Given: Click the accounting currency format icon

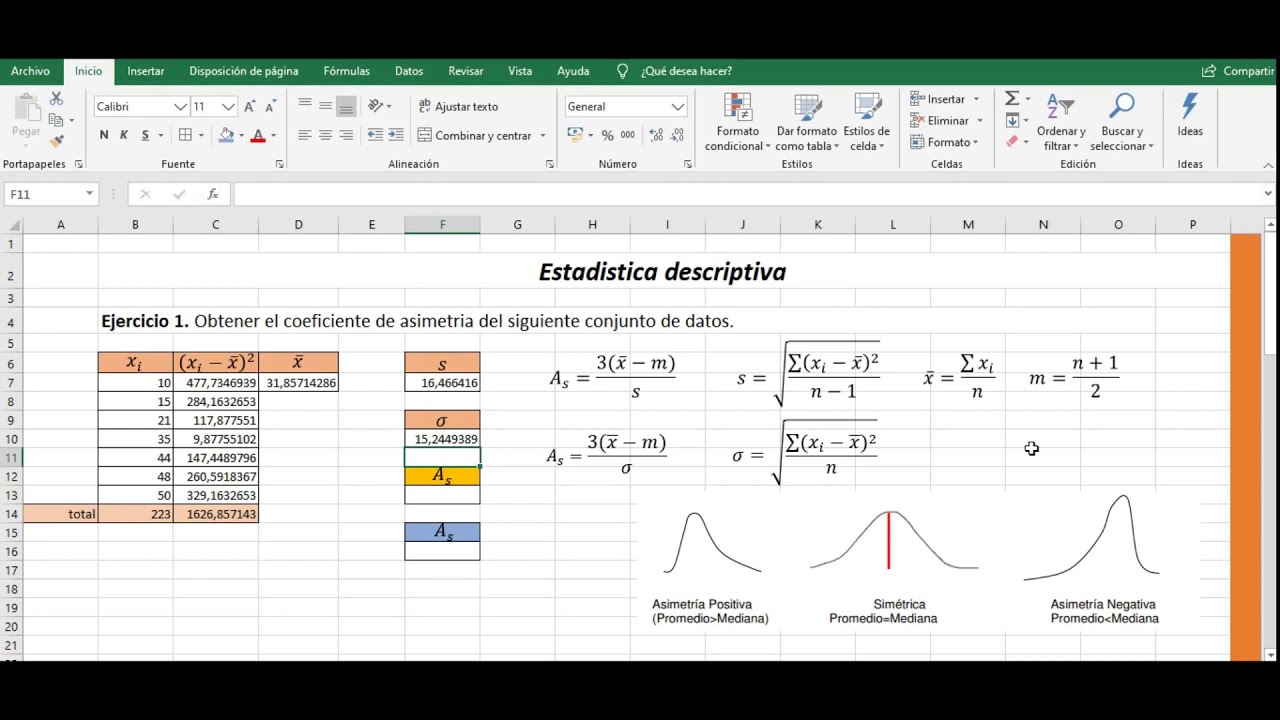Looking at the screenshot, I should pyautogui.click(x=574, y=135).
